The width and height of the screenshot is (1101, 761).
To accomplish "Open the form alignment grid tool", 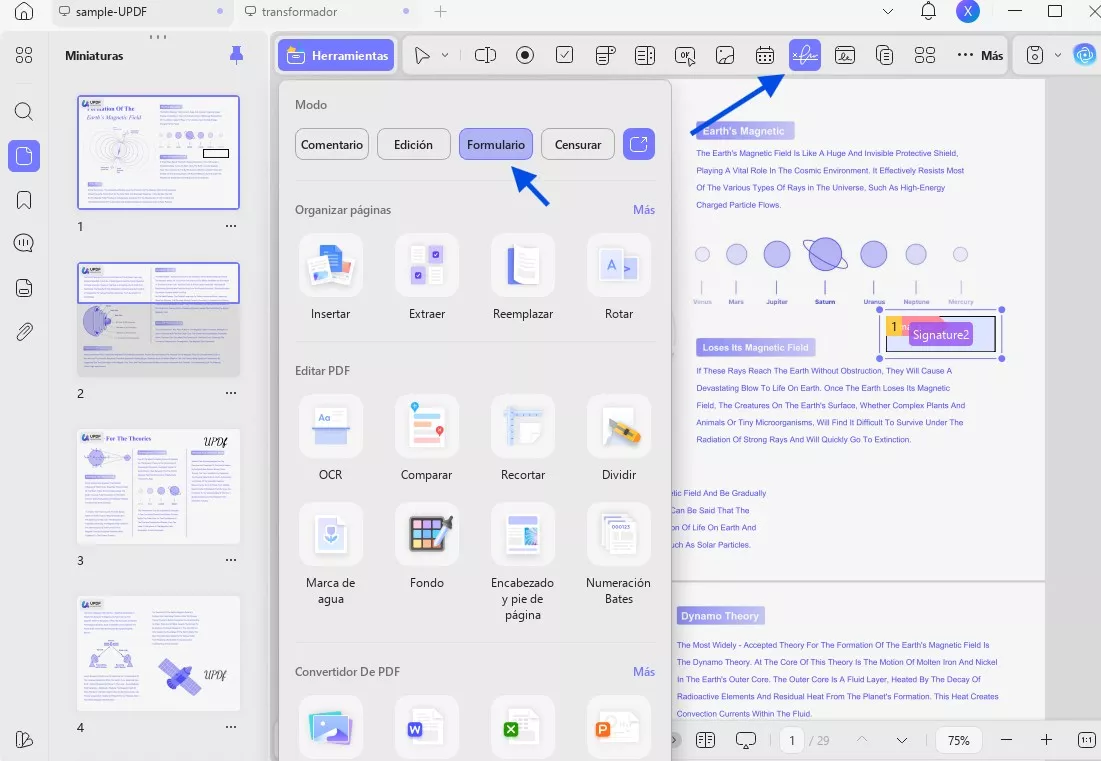I will [x=925, y=55].
